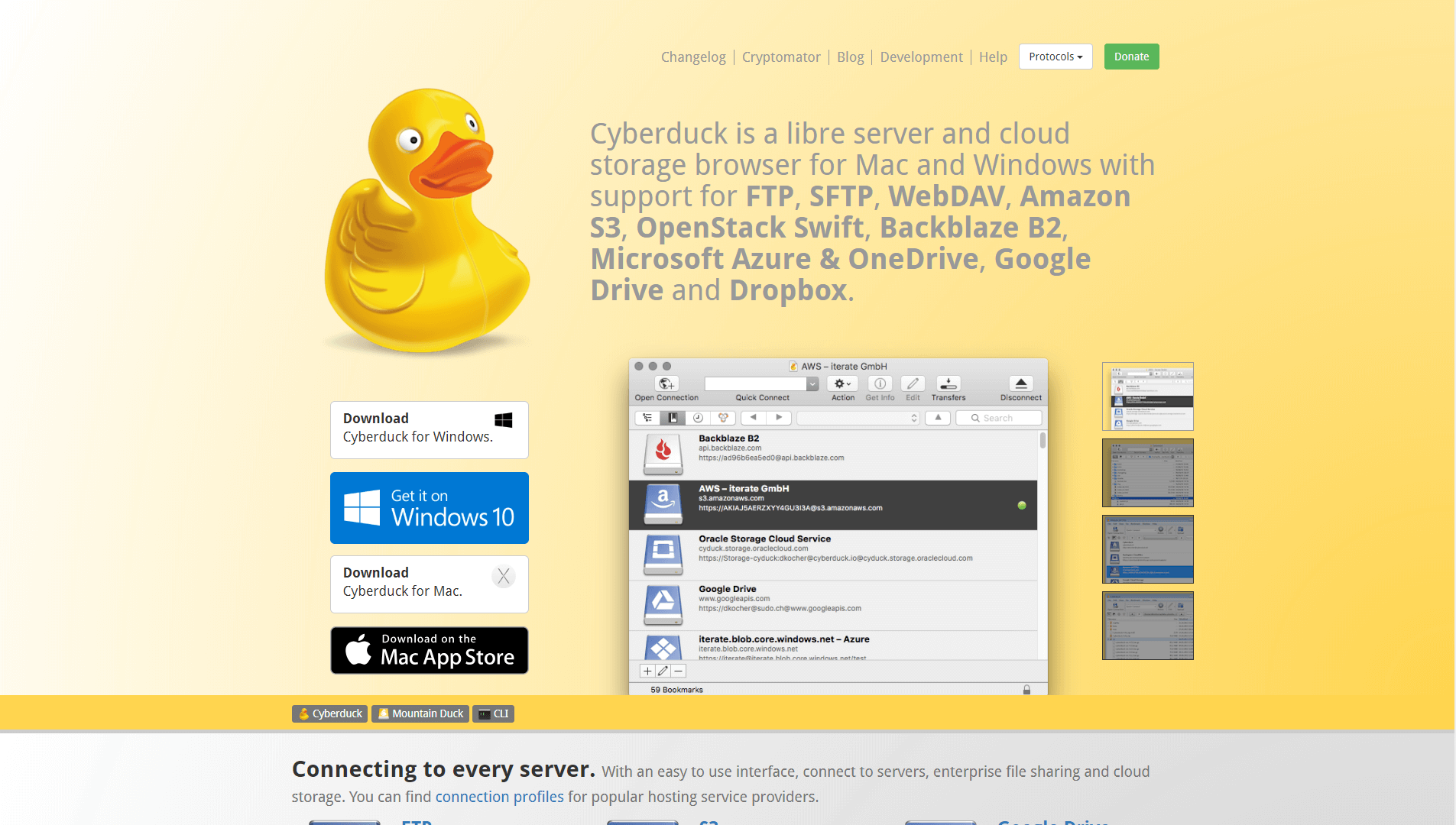Viewport: 1456px width, 825px height.
Task: Click the Mac App Store badge
Action: pyautogui.click(x=429, y=650)
